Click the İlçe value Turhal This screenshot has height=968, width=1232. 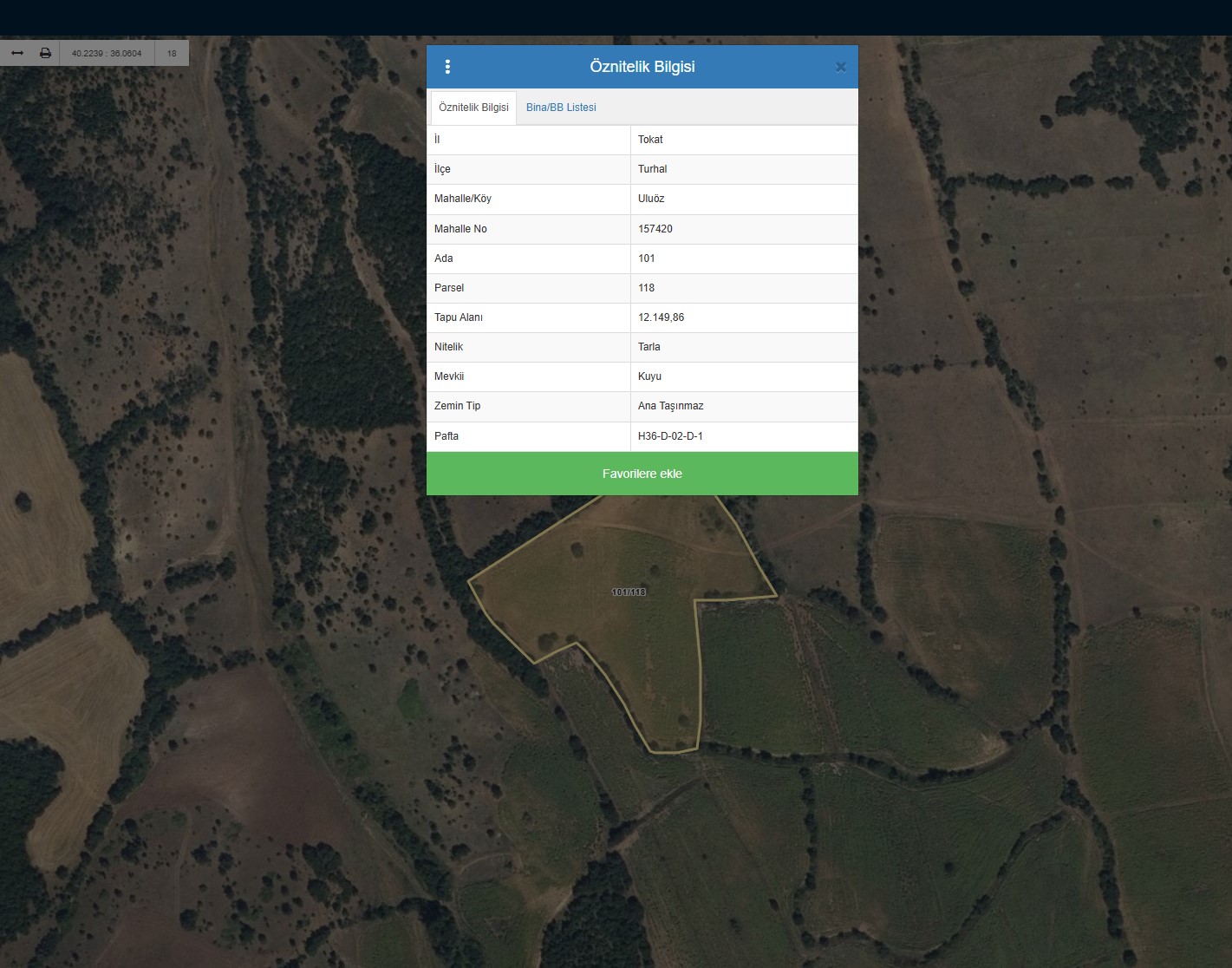[x=653, y=169]
